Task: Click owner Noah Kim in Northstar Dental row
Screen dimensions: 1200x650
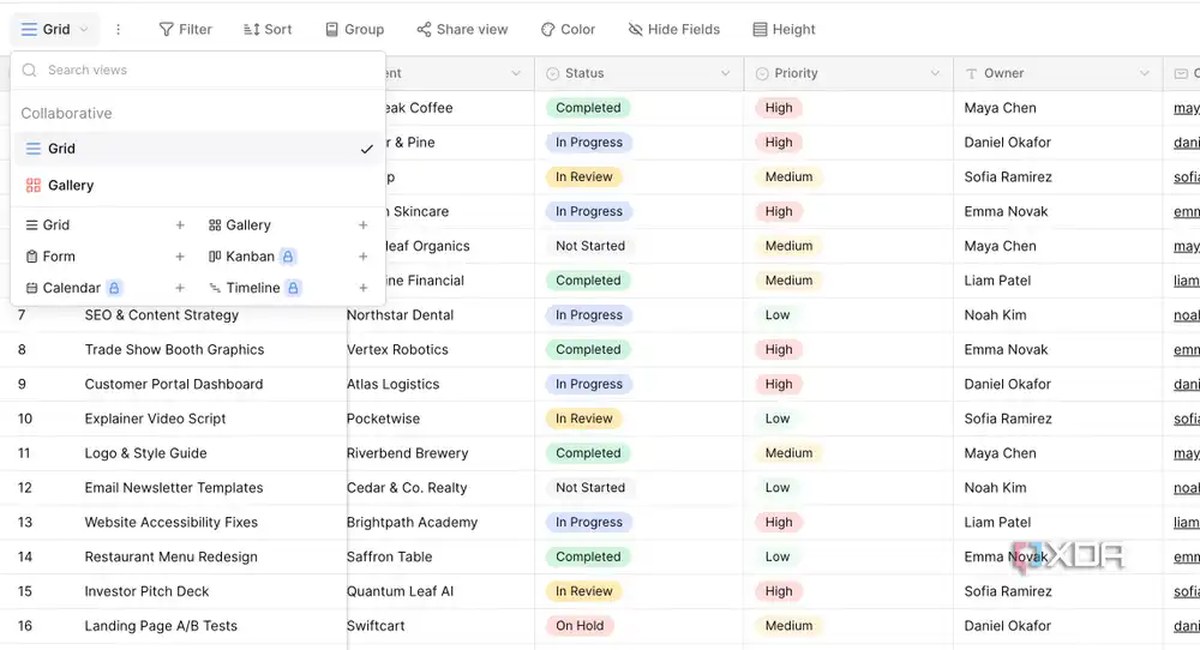Action: pos(995,315)
